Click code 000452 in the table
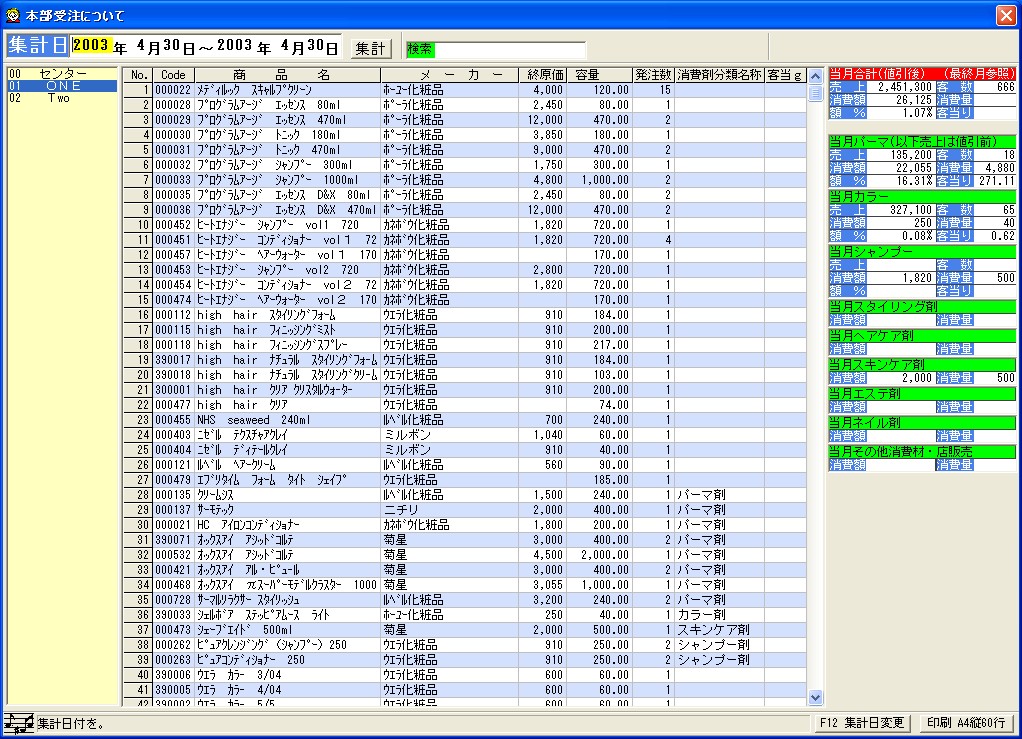Viewport: 1022px width, 739px height. tap(173, 225)
